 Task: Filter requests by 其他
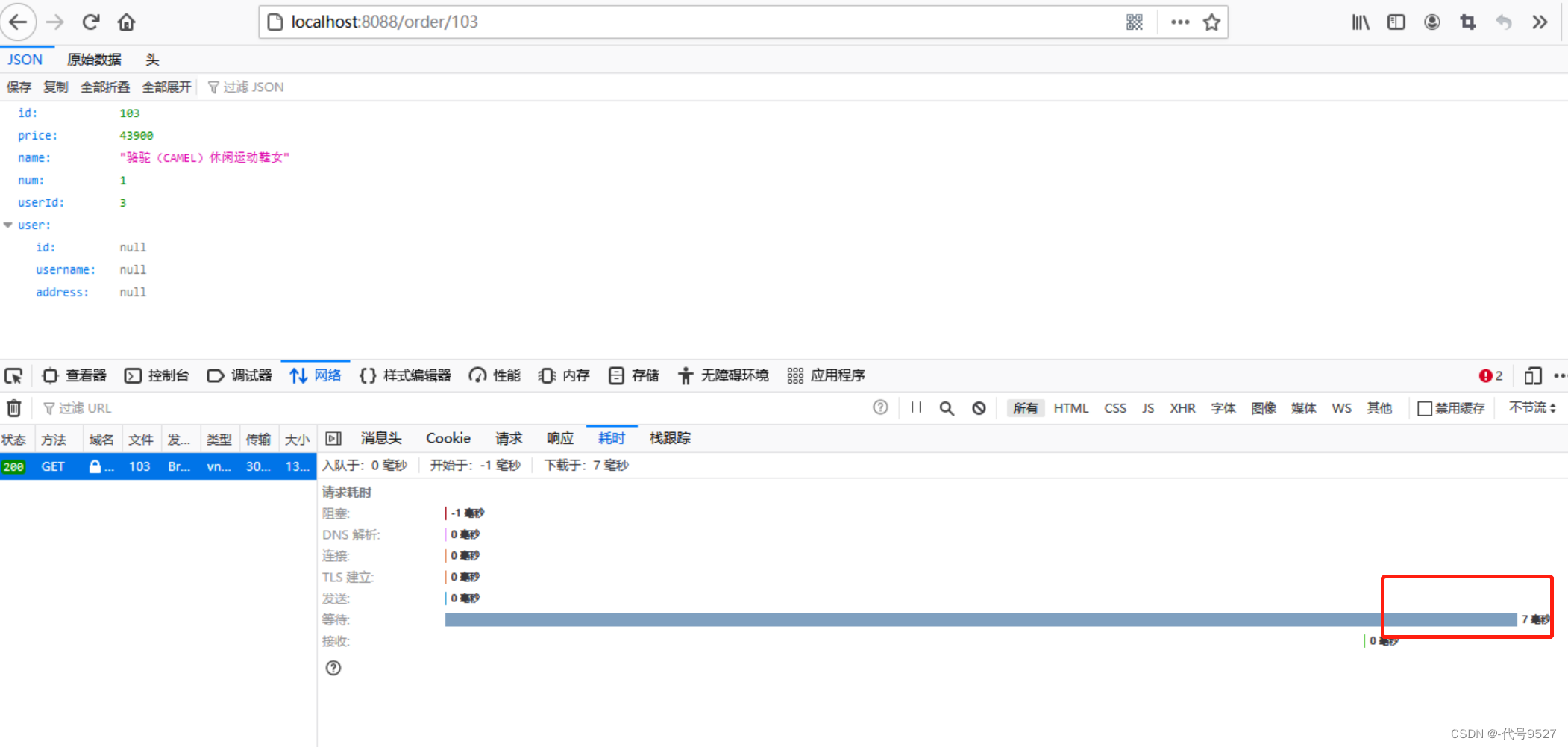pos(1379,408)
